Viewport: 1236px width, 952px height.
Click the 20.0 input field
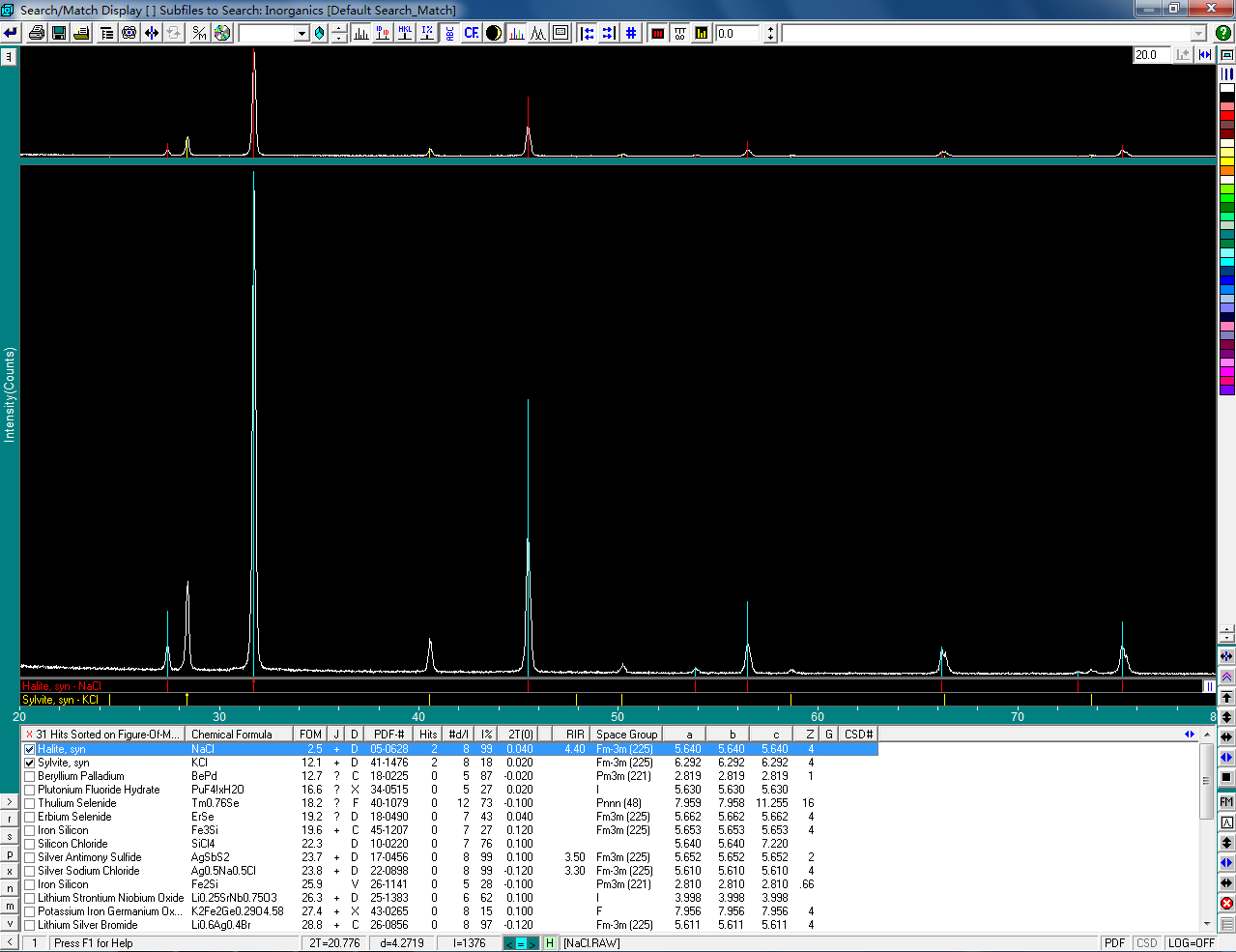pos(1151,55)
